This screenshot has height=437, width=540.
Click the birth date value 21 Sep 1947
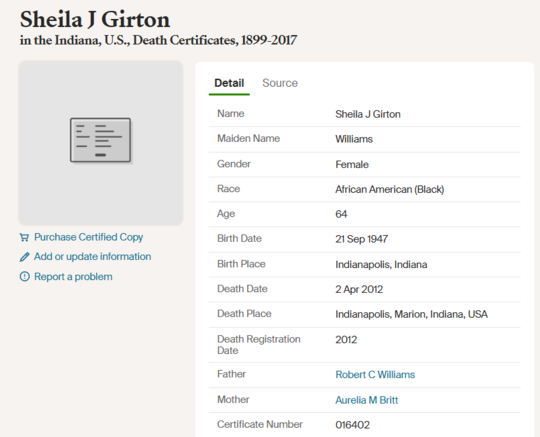[362, 239]
